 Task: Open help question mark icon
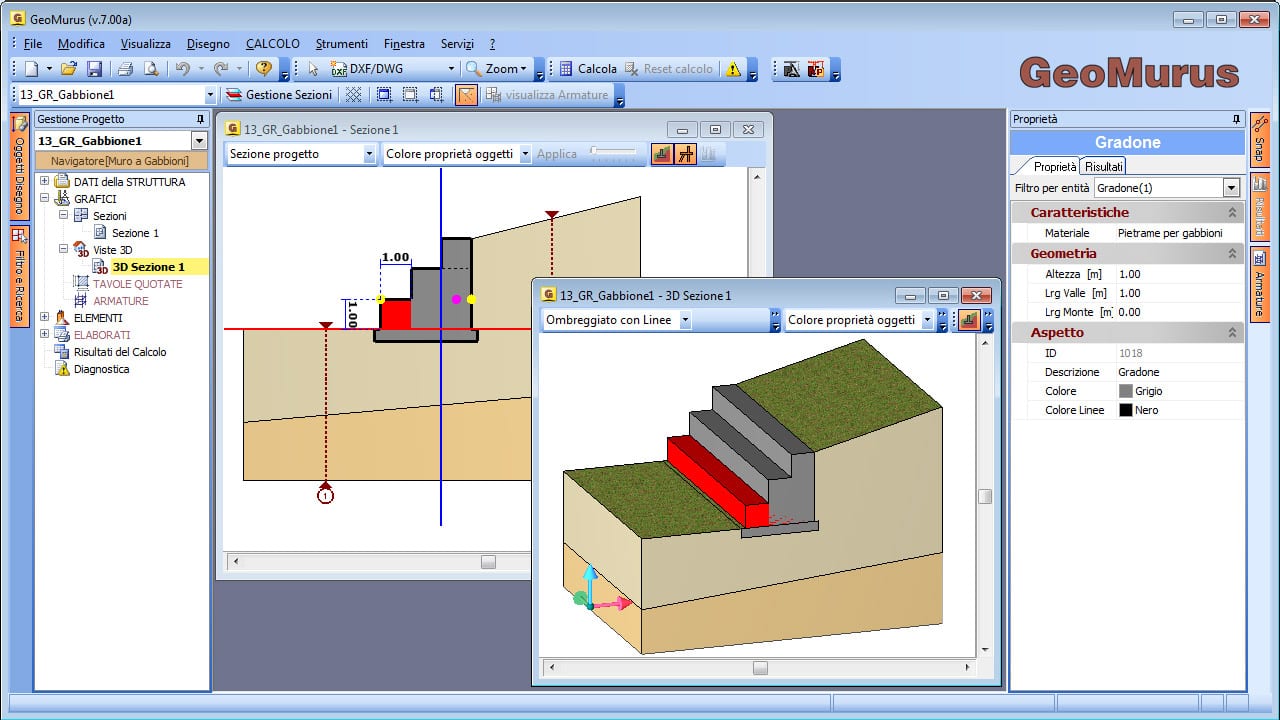coord(264,69)
